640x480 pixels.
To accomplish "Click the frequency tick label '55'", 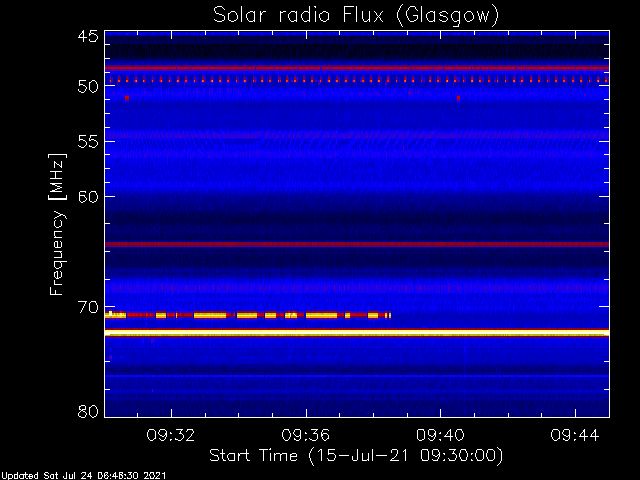I will click(88, 142).
